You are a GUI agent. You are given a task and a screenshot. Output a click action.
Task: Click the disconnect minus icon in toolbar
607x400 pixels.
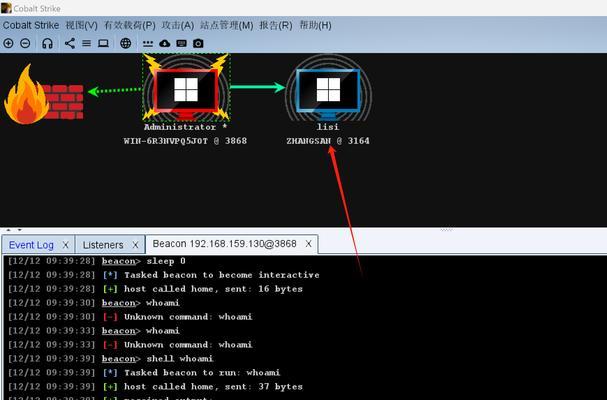point(25,43)
